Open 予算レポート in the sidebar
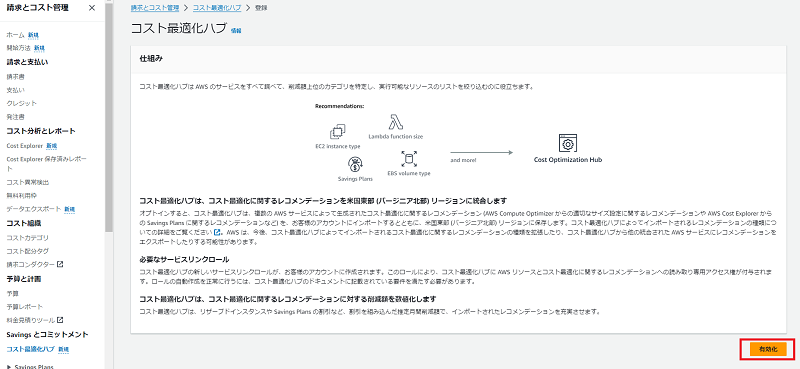The width and height of the screenshot is (800, 369). (24, 307)
